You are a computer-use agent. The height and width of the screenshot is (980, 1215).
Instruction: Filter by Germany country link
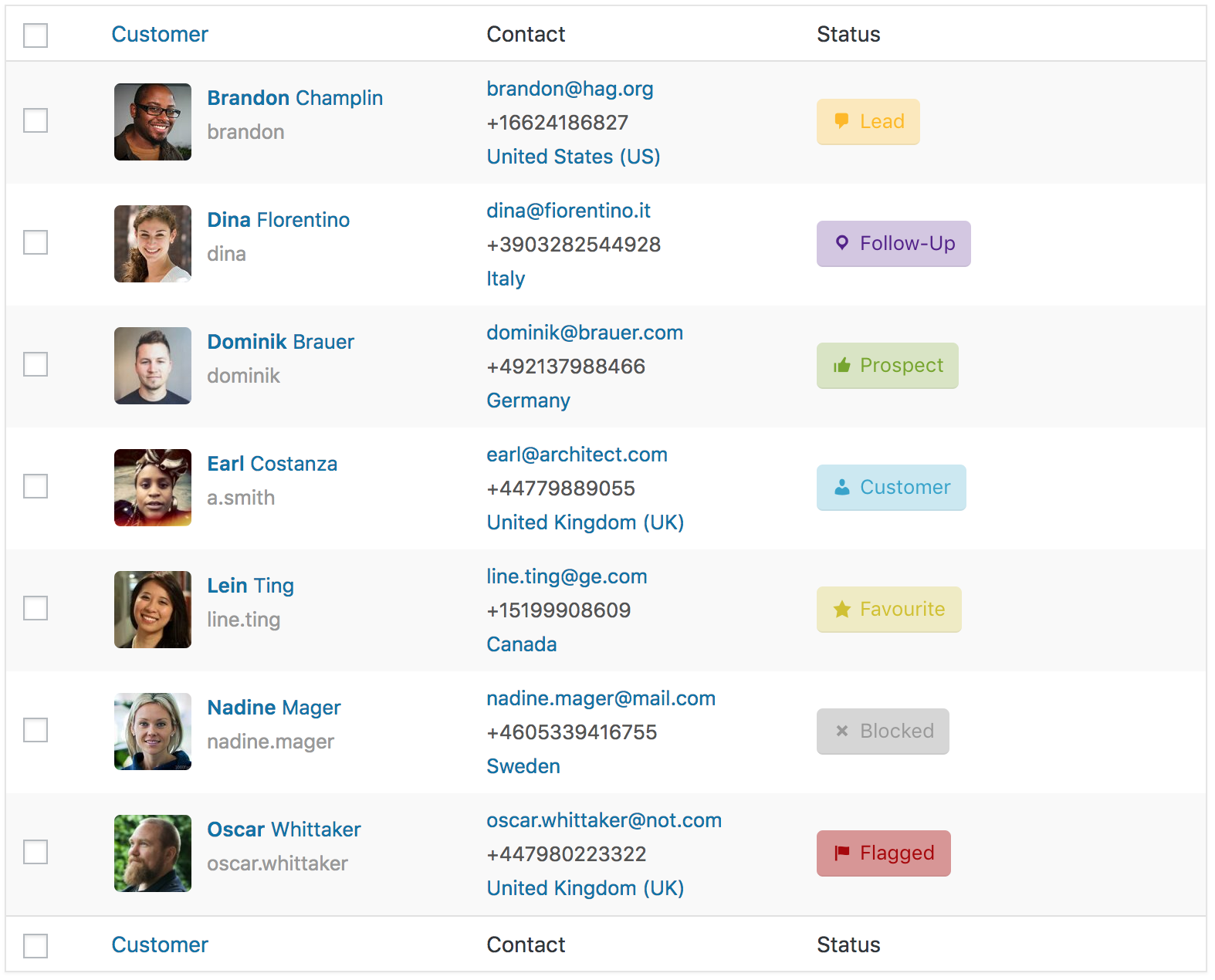coord(528,400)
